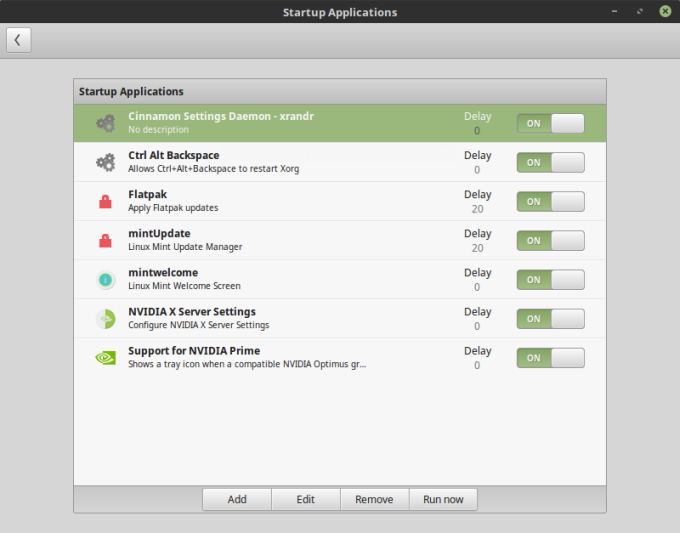Click the back arrow button
This screenshot has width=680, height=533.
(19, 40)
